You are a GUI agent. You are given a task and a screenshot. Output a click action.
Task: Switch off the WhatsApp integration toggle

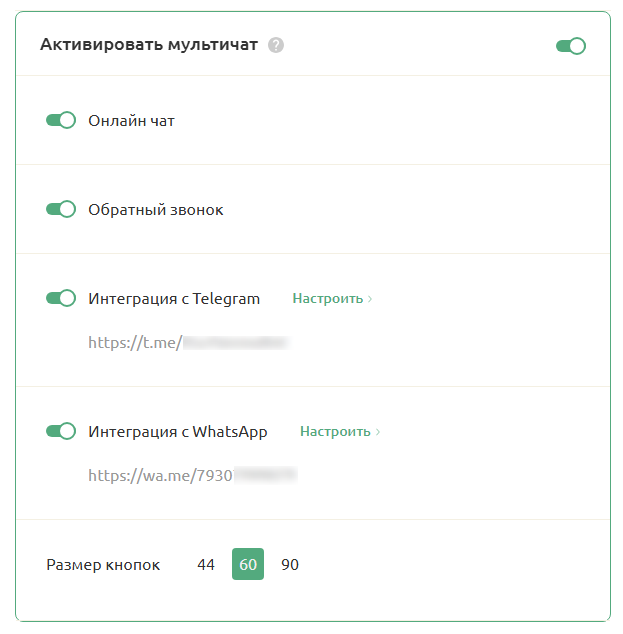tap(61, 431)
